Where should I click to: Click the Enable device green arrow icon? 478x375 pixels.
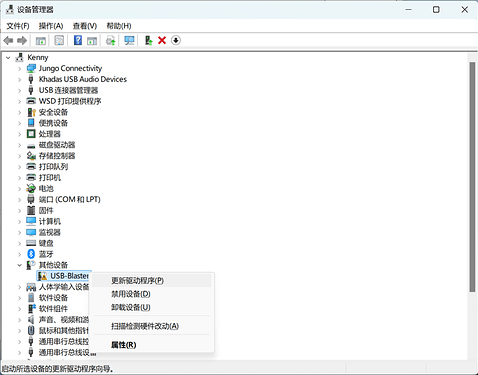pyautogui.click(x=148, y=41)
